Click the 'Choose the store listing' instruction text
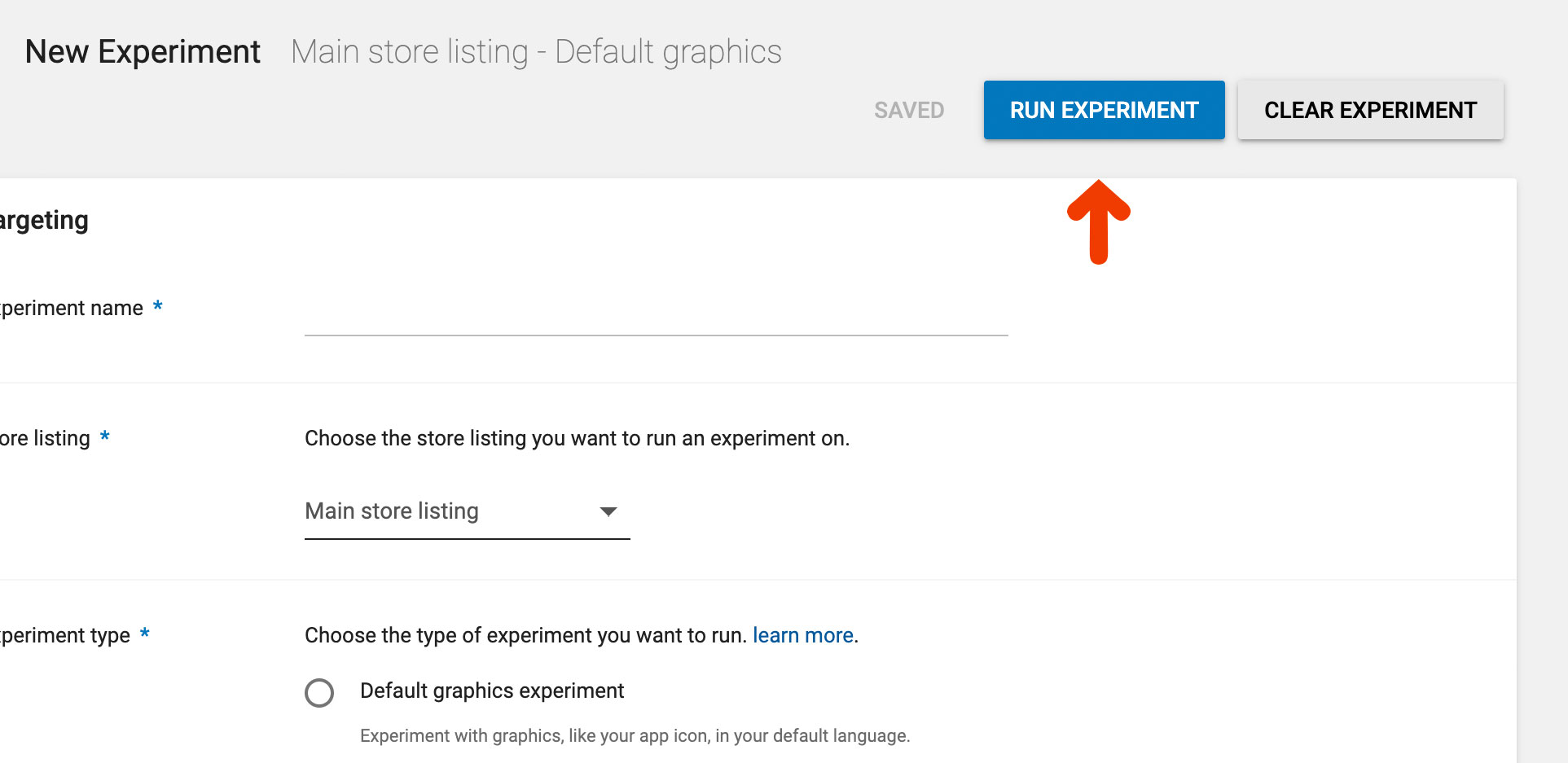Screen dimensions: 1568x763 click(577, 438)
